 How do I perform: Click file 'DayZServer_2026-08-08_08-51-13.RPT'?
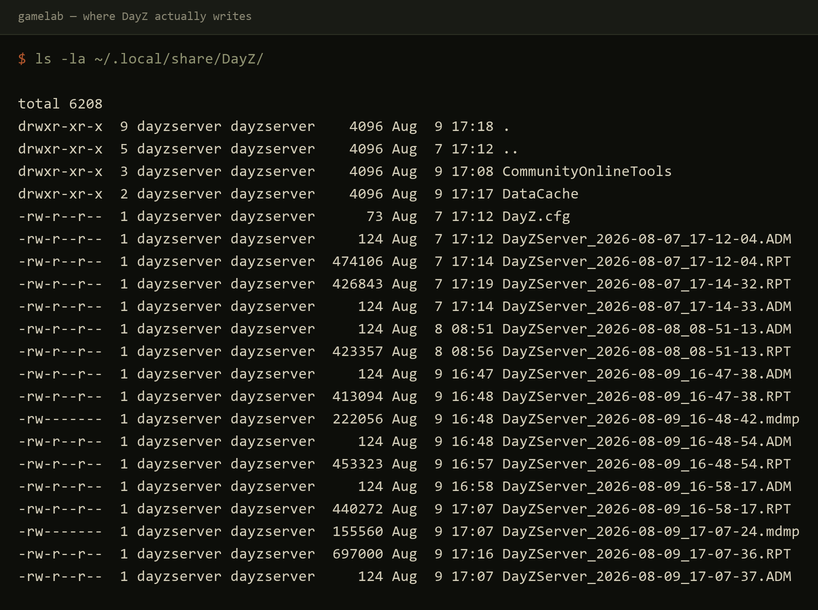click(x=647, y=351)
